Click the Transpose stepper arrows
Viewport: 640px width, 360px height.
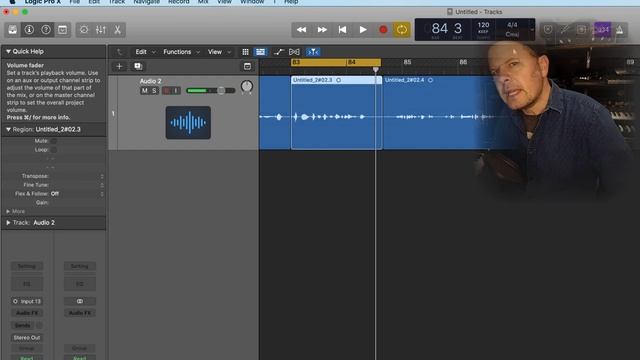pyautogui.click(x=102, y=176)
